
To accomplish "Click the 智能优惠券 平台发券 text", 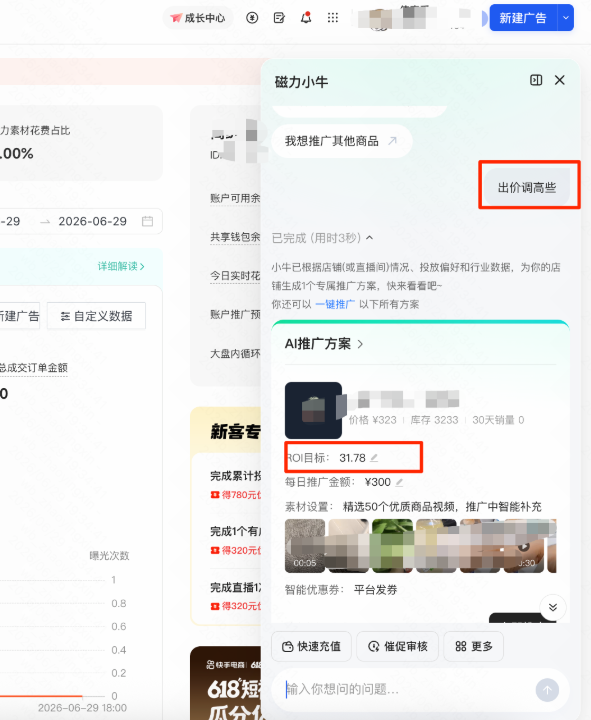I will pos(341,590).
